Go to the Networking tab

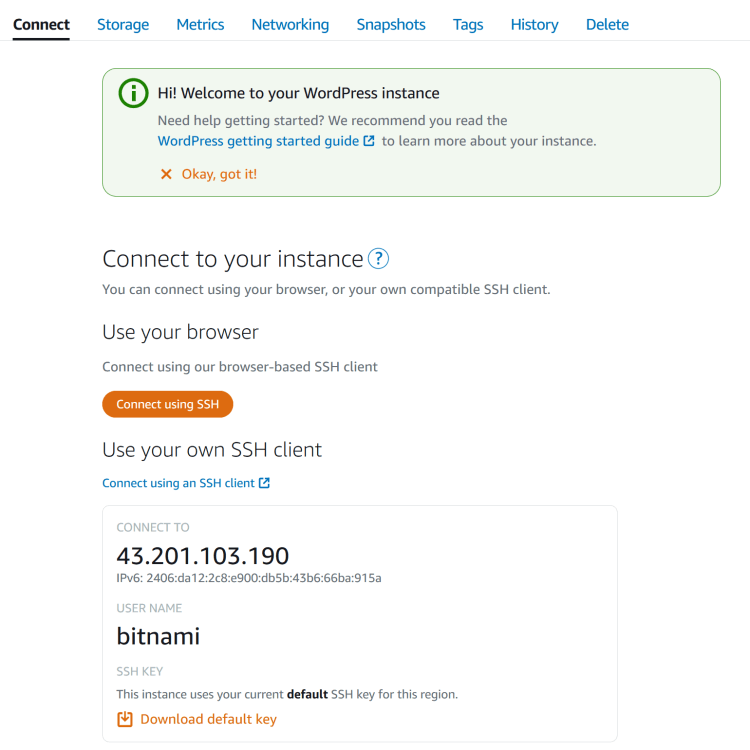coord(290,24)
